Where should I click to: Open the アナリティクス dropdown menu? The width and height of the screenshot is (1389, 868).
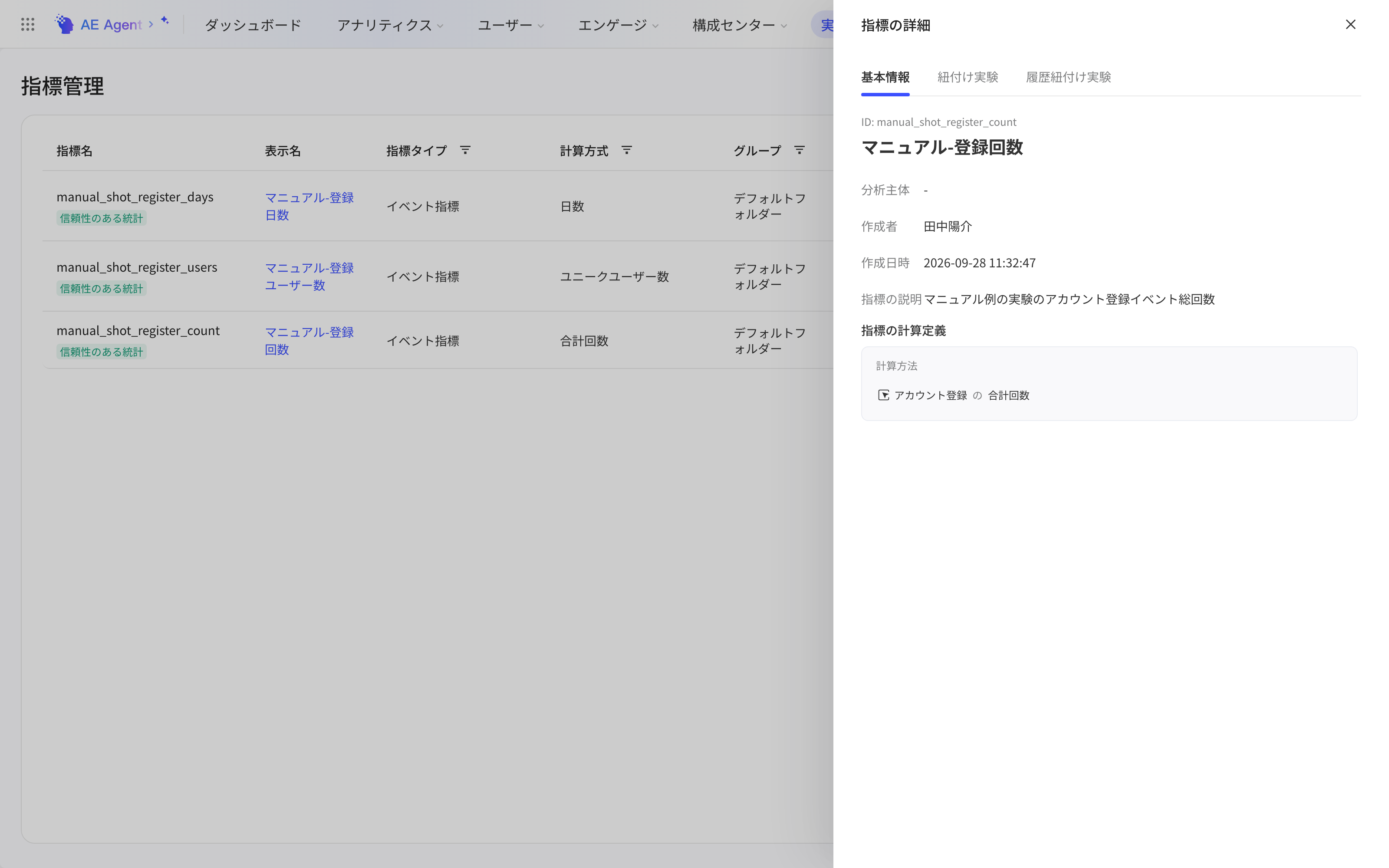click(390, 25)
